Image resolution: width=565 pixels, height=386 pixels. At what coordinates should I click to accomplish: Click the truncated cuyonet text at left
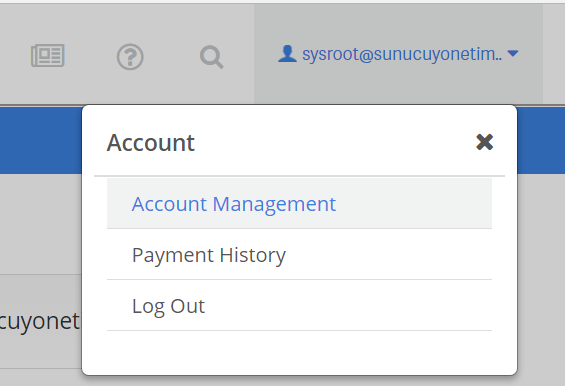[x=40, y=321]
